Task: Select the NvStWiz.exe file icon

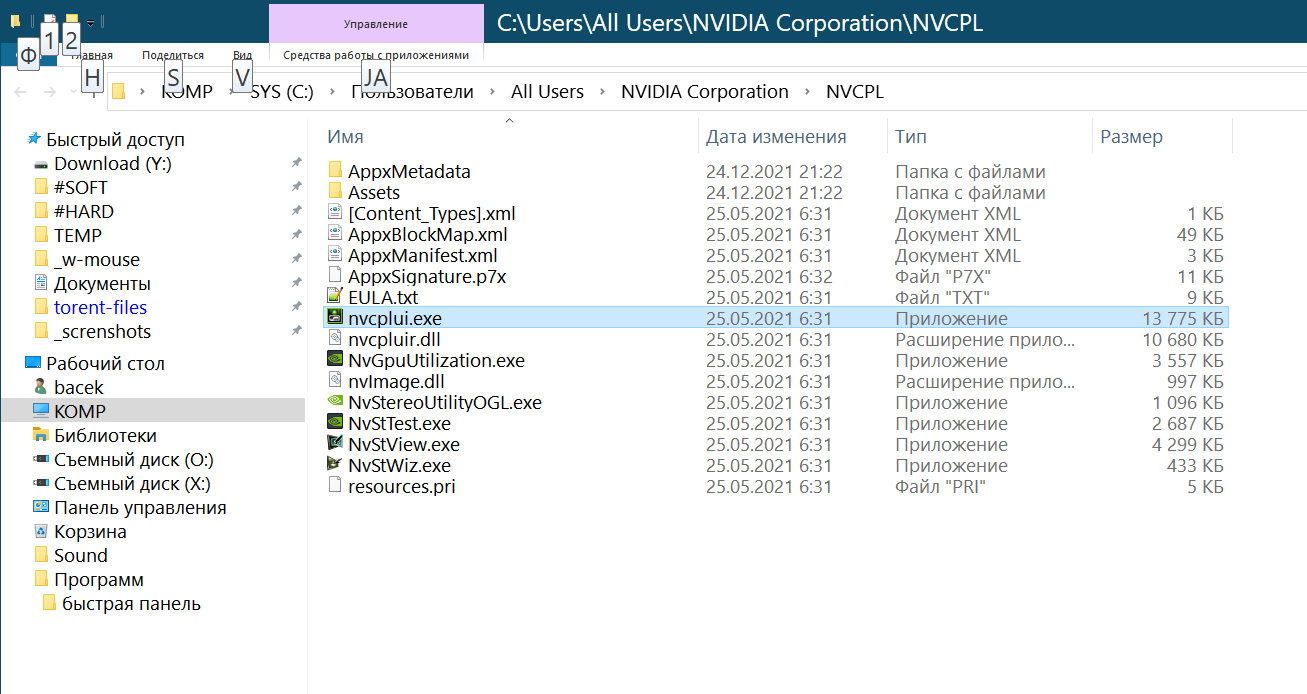Action: coord(336,465)
